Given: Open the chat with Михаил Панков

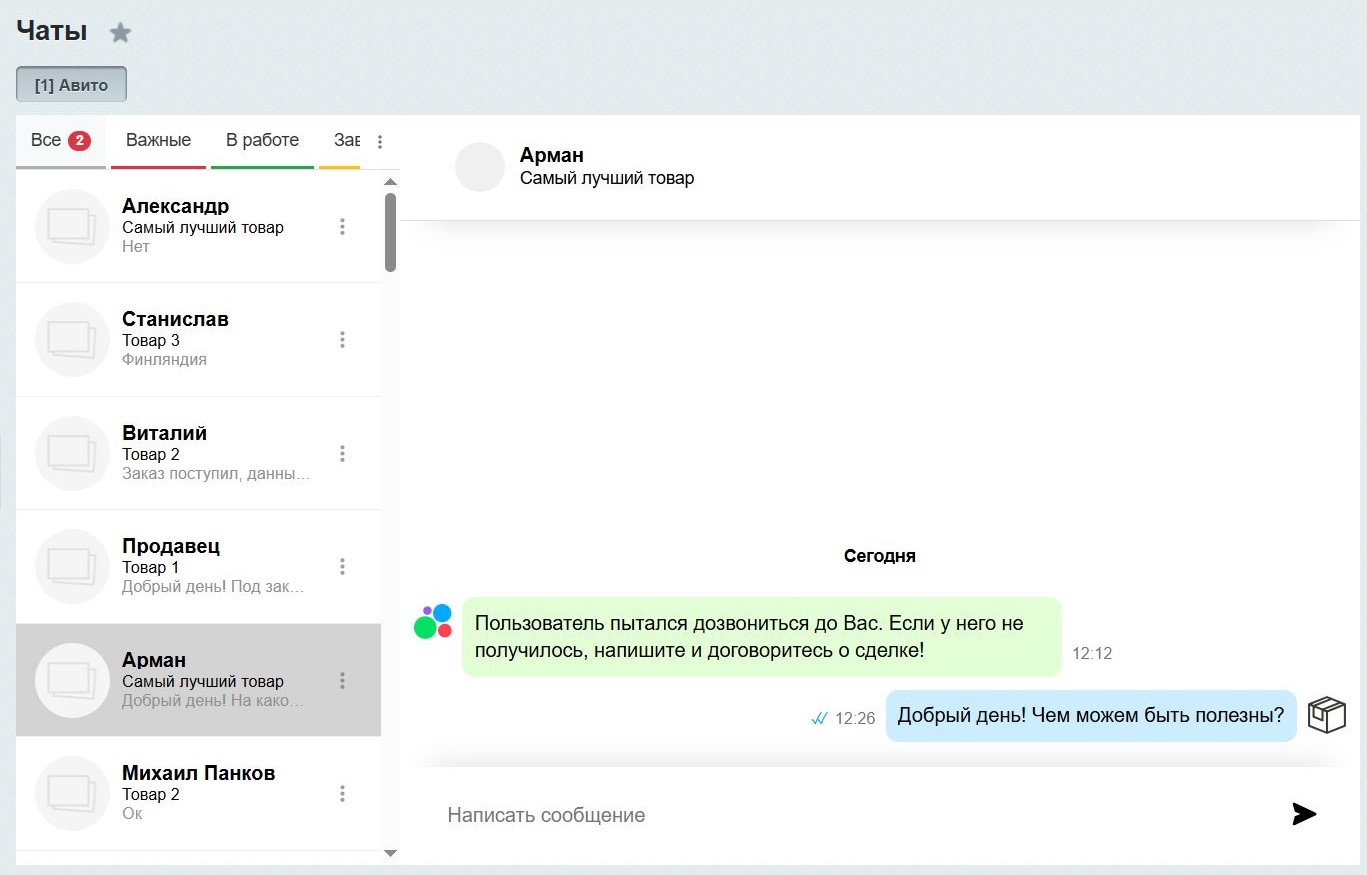Looking at the screenshot, I should (x=198, y=794).
